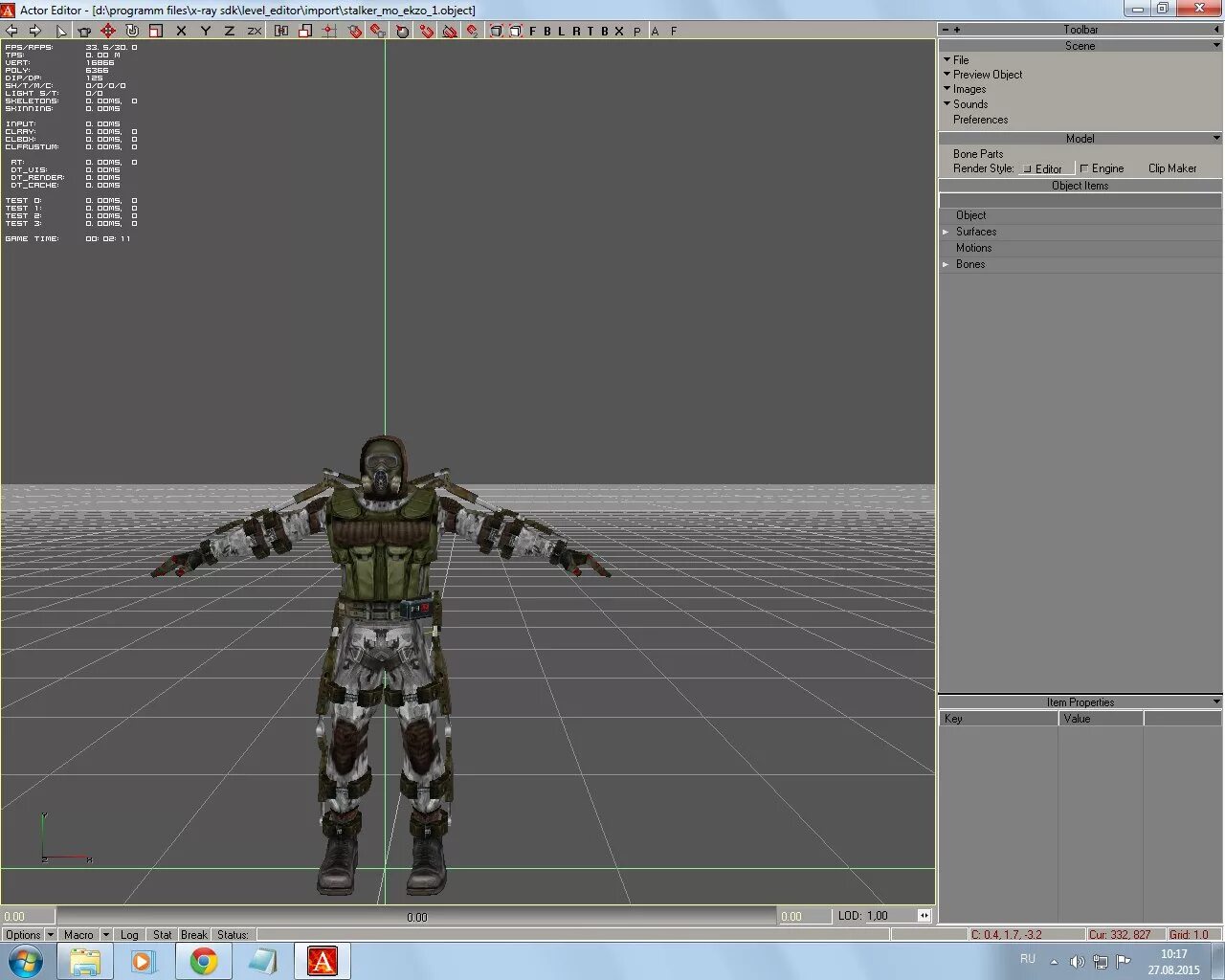Click the Key column header
This screenshot has width=1225, height=980.
click(998, 719)
